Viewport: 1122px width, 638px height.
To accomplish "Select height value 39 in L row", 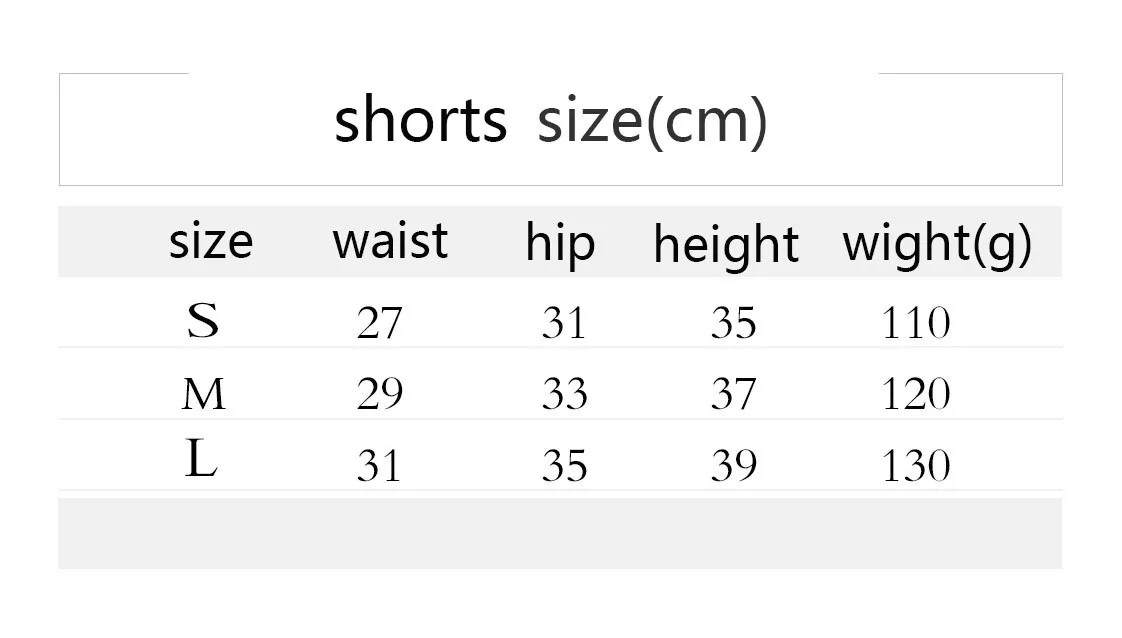I will pos(733,466).
